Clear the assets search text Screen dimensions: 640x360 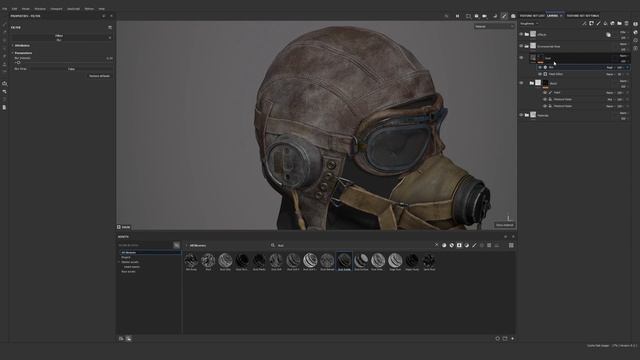[x=436, y=245]
